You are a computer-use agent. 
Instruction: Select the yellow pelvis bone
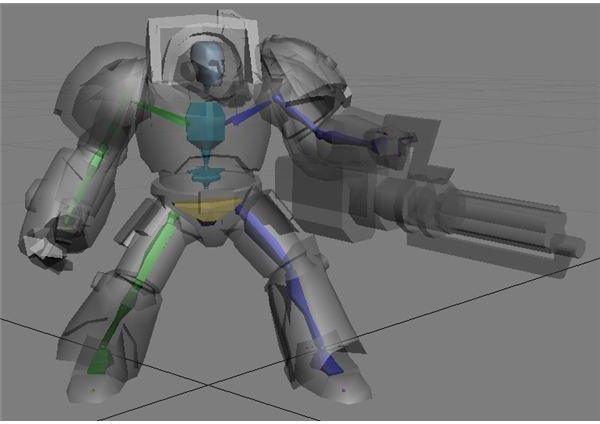click(x=207, y=210)
